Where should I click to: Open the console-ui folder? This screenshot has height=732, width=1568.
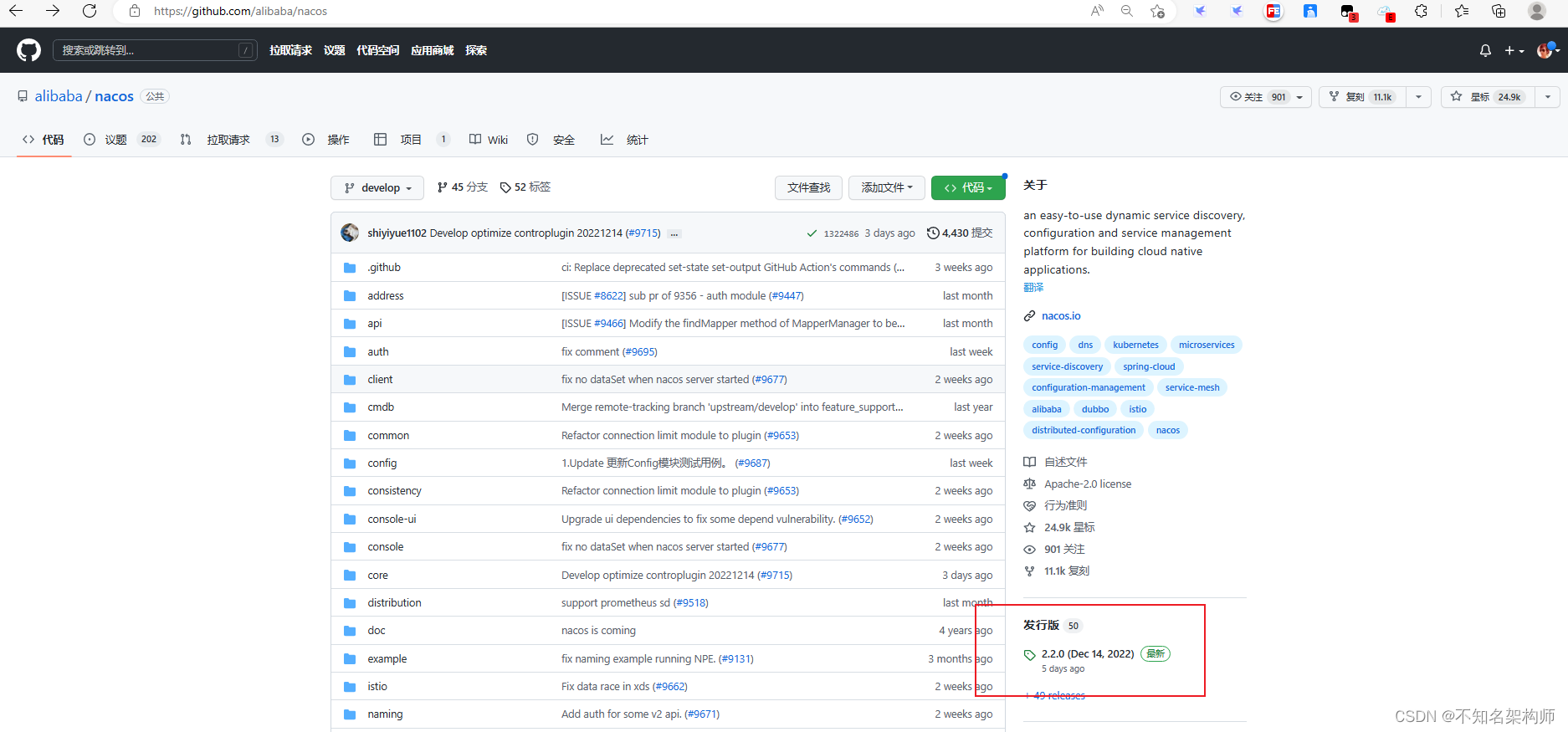(392, 520)
